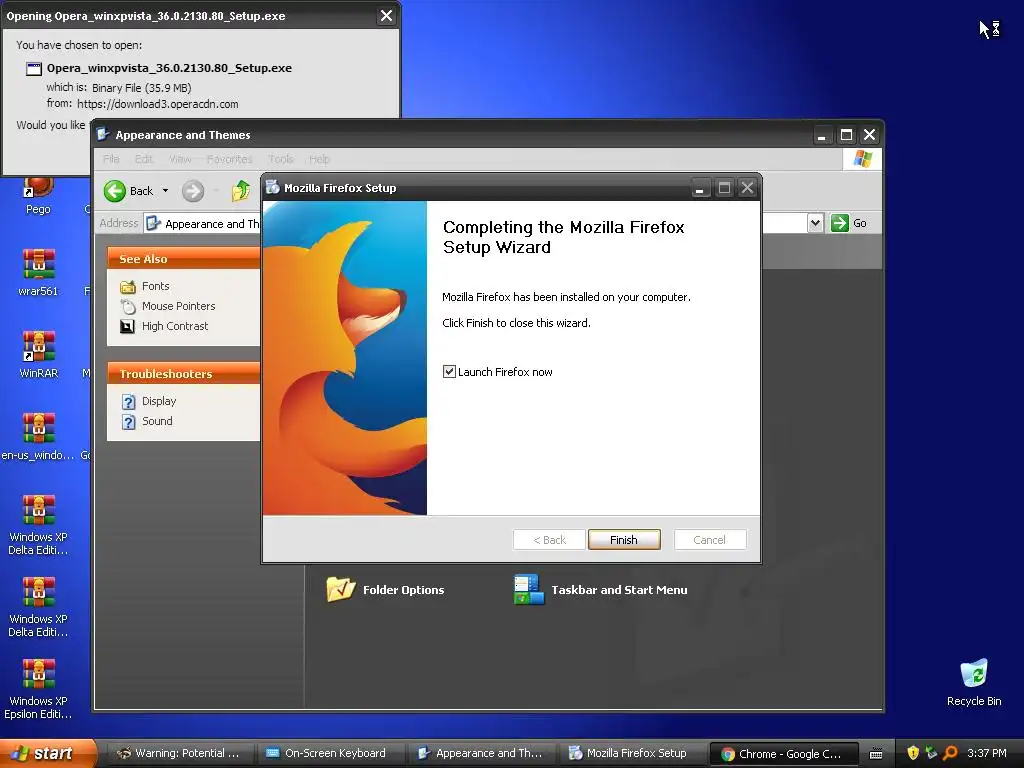Viewport: 1024px width, 768px height.
Task: Switch to Mozilla Firefox Setup taskbar item
Action: coord(631,753)
